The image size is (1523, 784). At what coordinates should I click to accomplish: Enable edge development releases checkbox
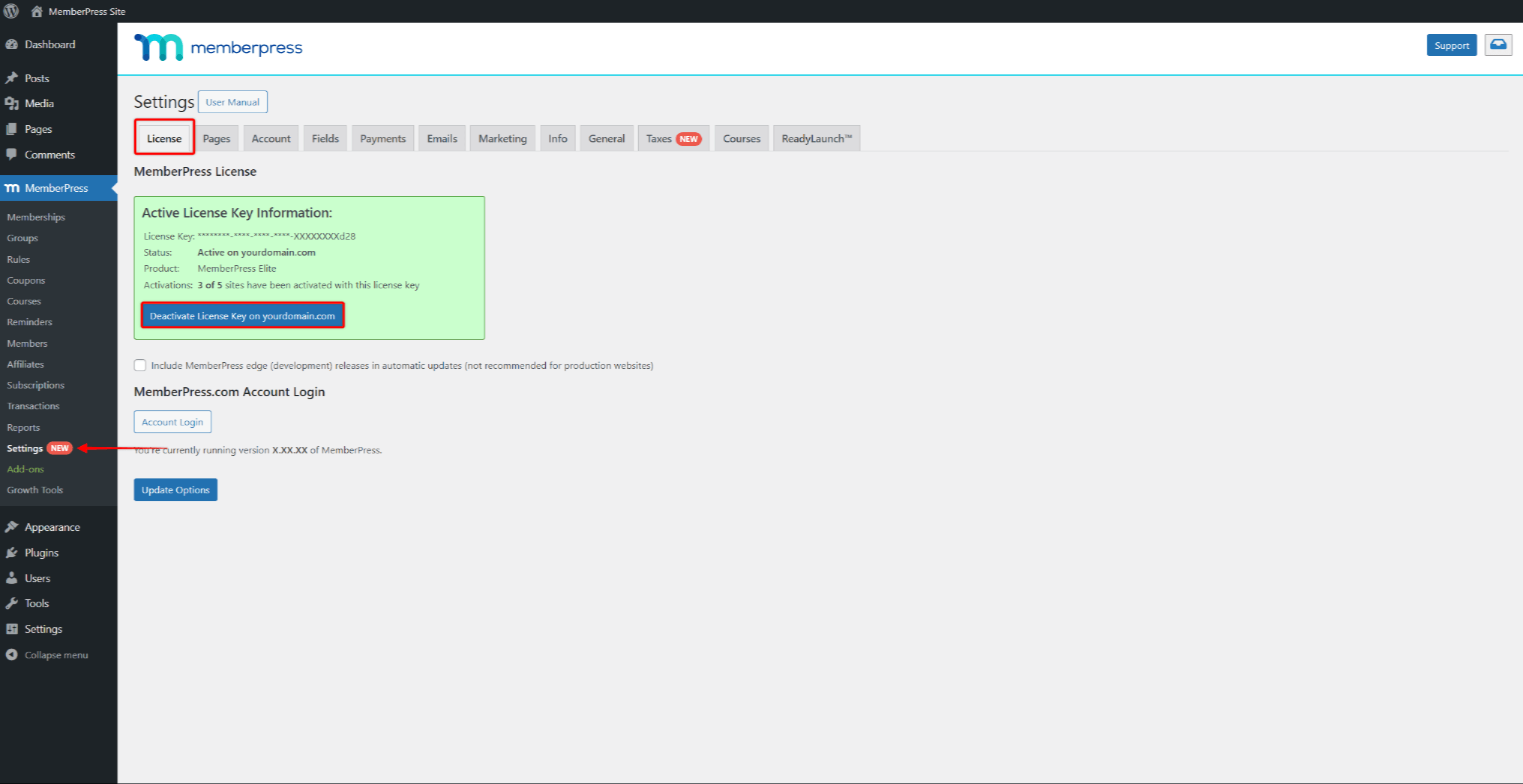click(x=140, y=365)
